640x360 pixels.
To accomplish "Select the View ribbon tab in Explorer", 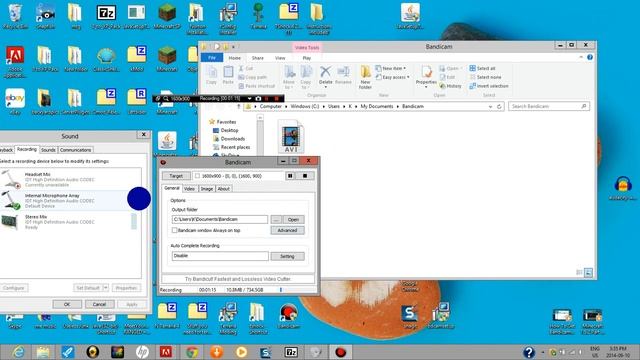I will (280, 58).
